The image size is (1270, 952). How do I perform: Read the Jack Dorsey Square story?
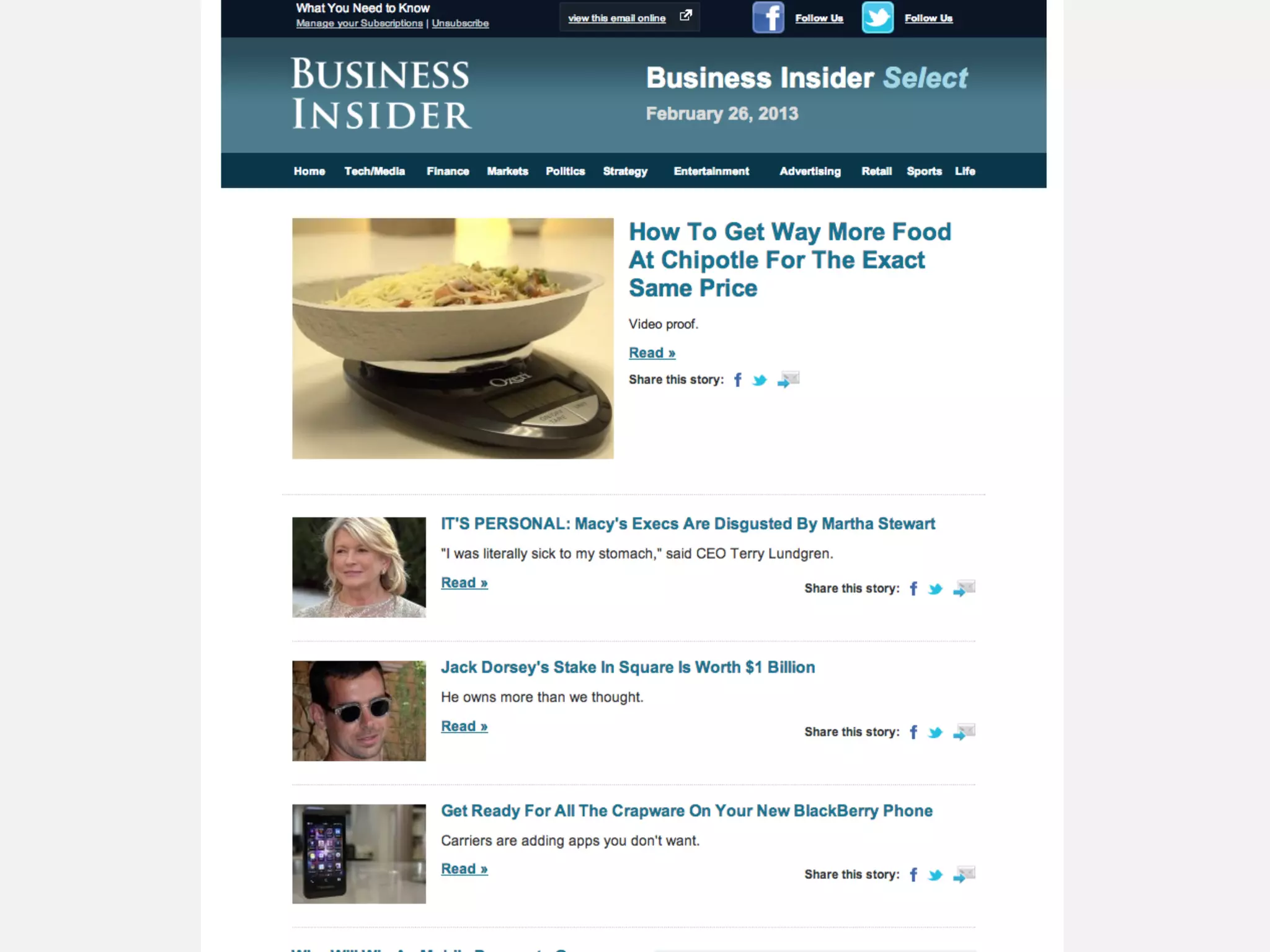click(x=464, y=726)
